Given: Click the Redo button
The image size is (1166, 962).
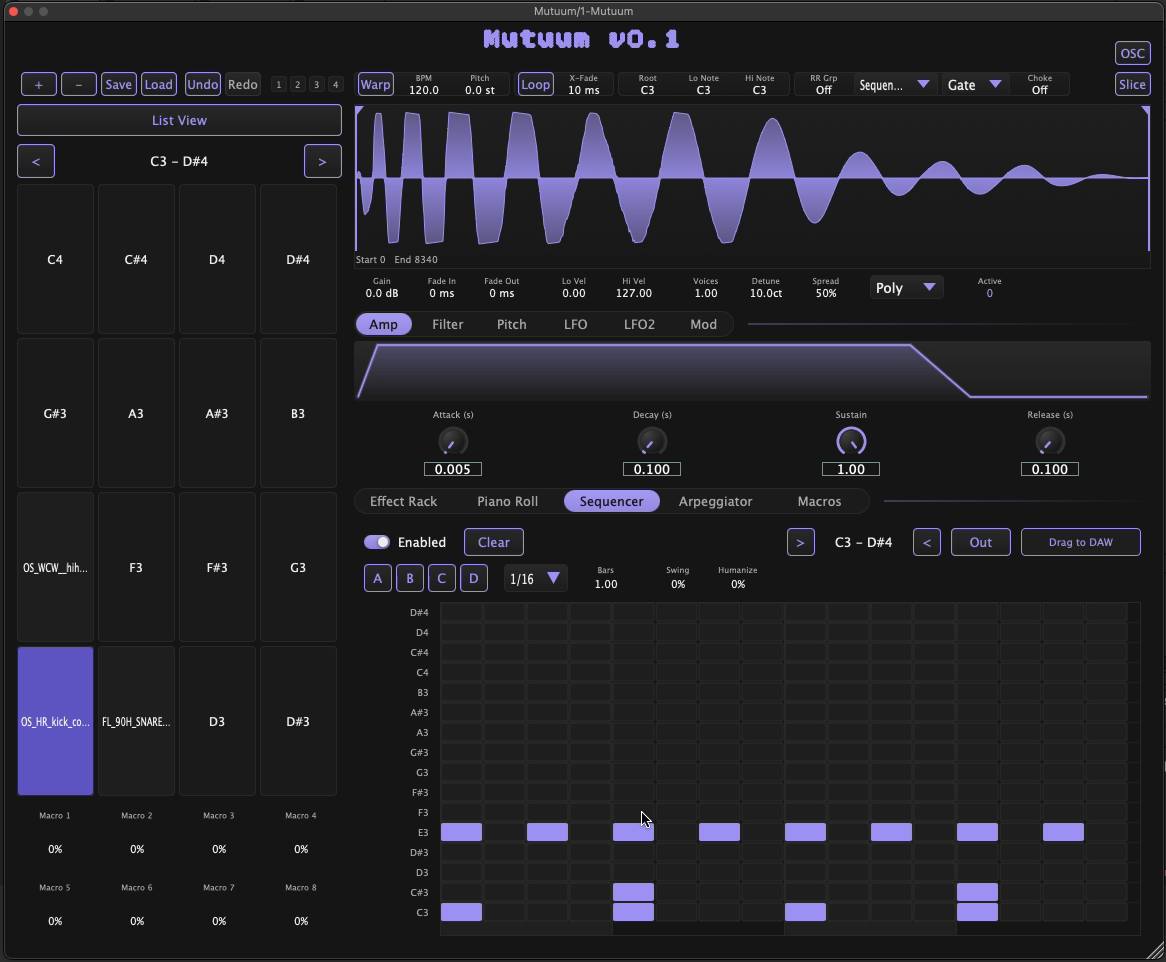Looking at the screenshot, I should (x=243, y=84).
